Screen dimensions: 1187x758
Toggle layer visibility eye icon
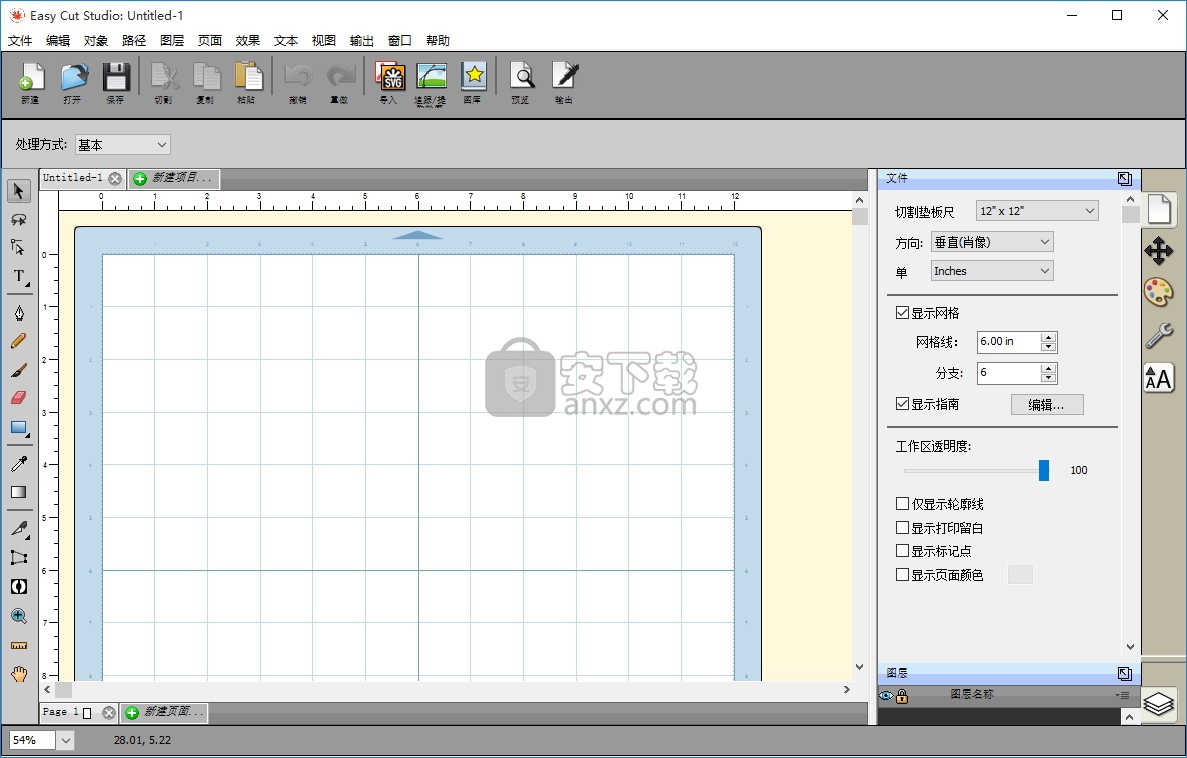pyautogui.click(x=886, y=696)
